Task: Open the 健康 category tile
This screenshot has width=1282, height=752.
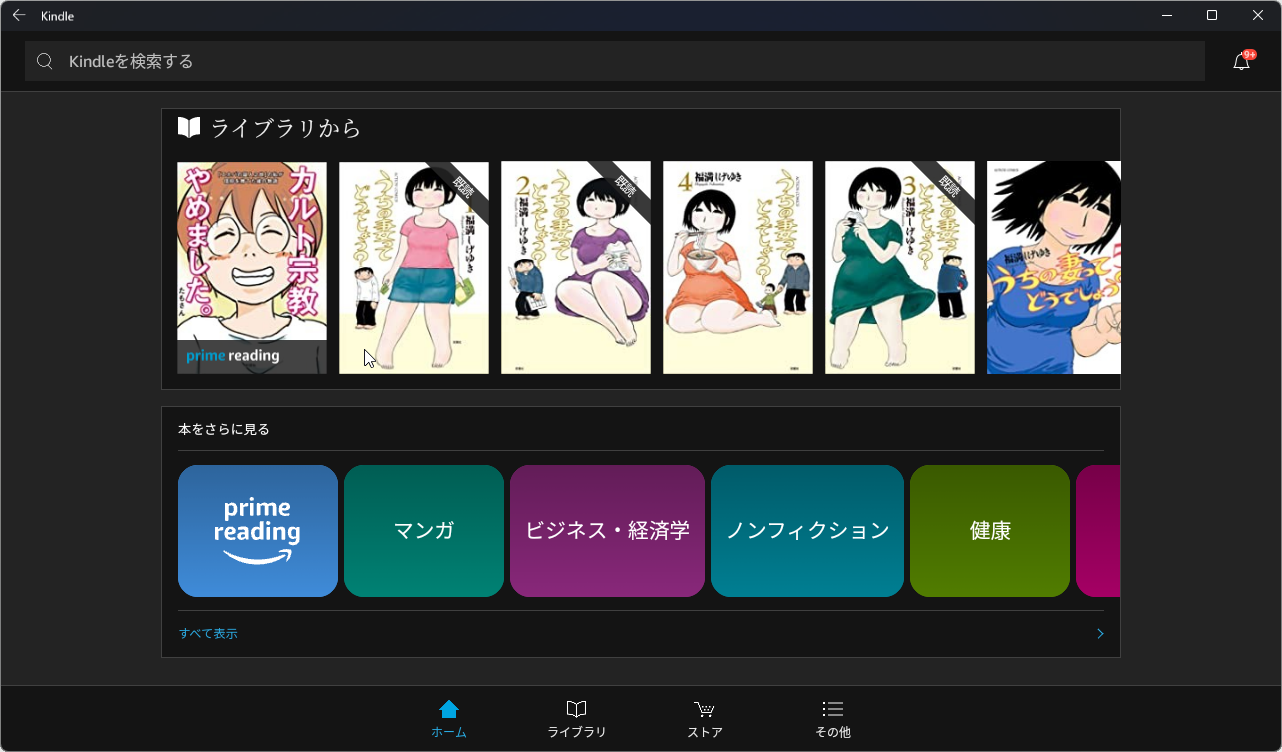Action: 989,530
